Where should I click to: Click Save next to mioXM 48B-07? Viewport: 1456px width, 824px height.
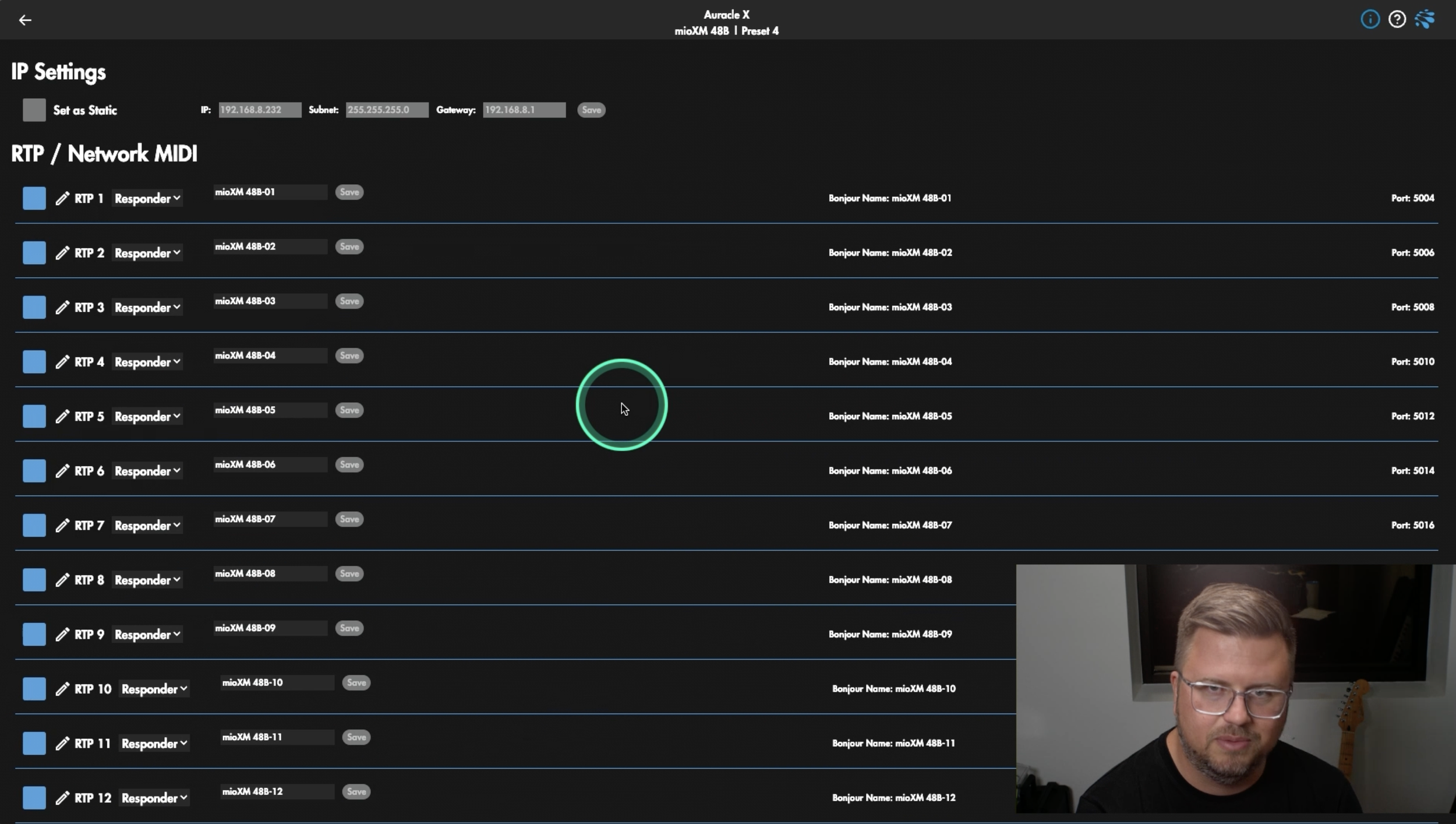click(x=349, y=519)
